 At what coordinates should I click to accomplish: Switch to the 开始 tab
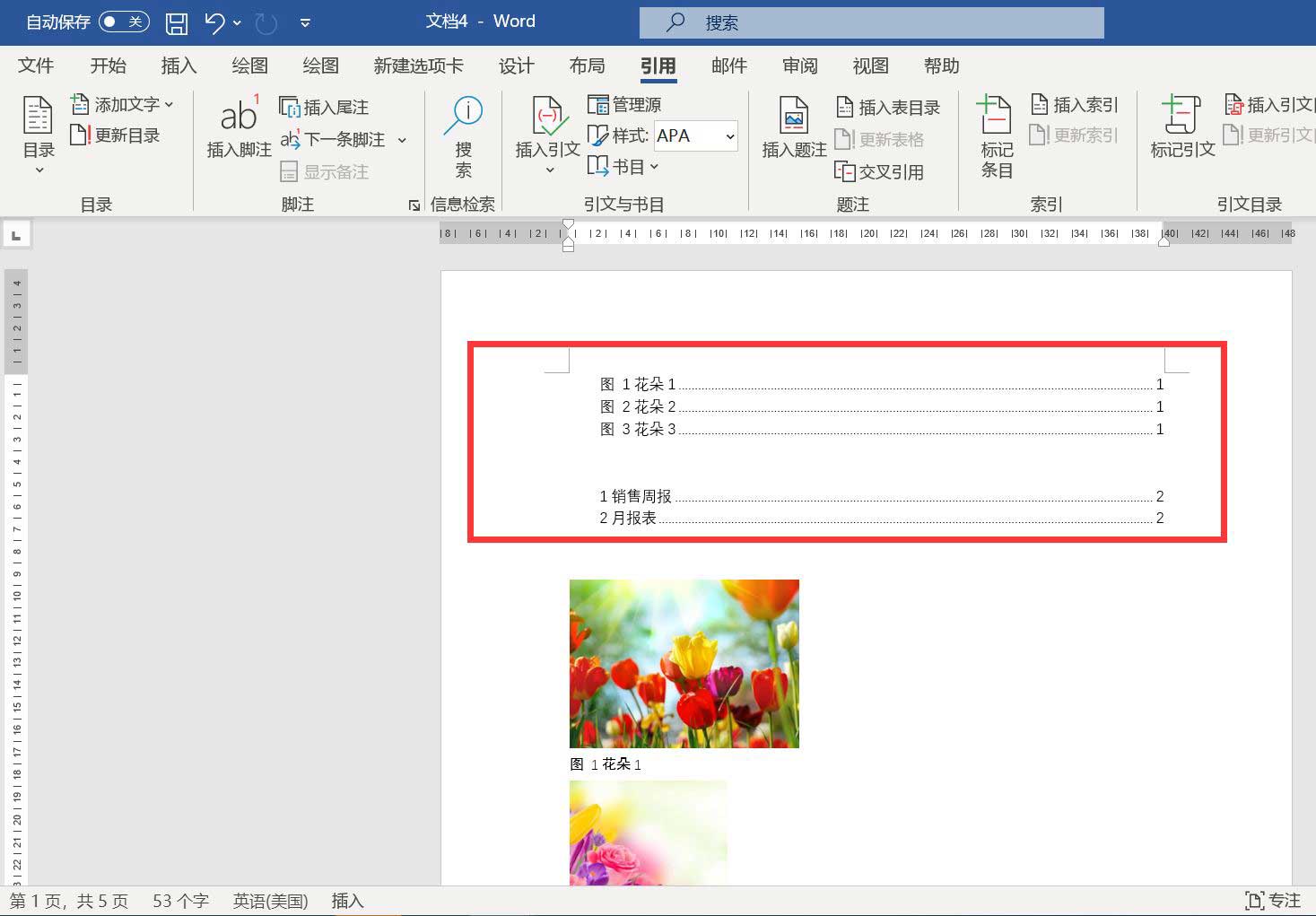pyautogui.click(x=108, y=65)
